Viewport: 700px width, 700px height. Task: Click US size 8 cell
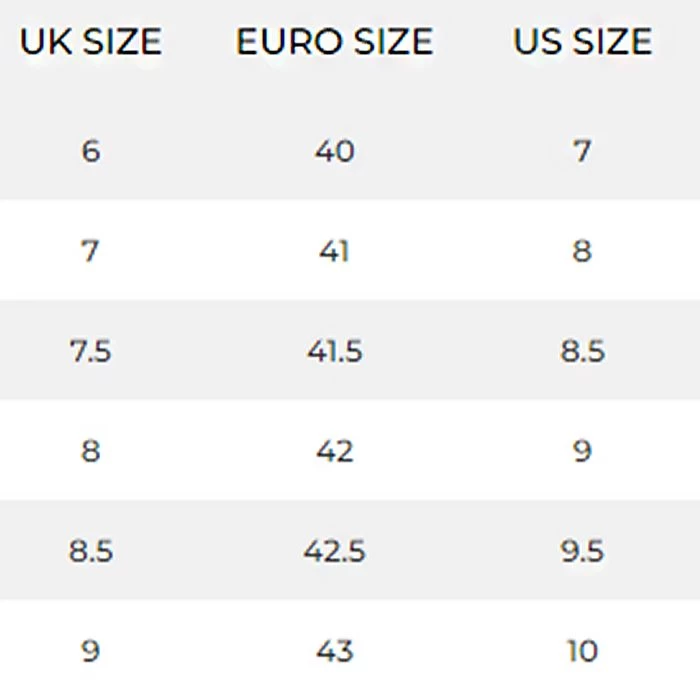point(582,250)
